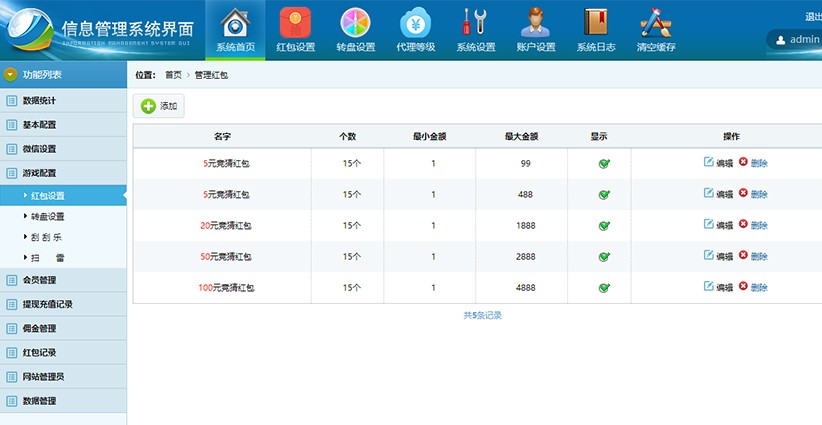The height and width of the screenshot is (425, 822).
Task: Click 首页 in the breadcrumb
Action: tap(174, 75)
